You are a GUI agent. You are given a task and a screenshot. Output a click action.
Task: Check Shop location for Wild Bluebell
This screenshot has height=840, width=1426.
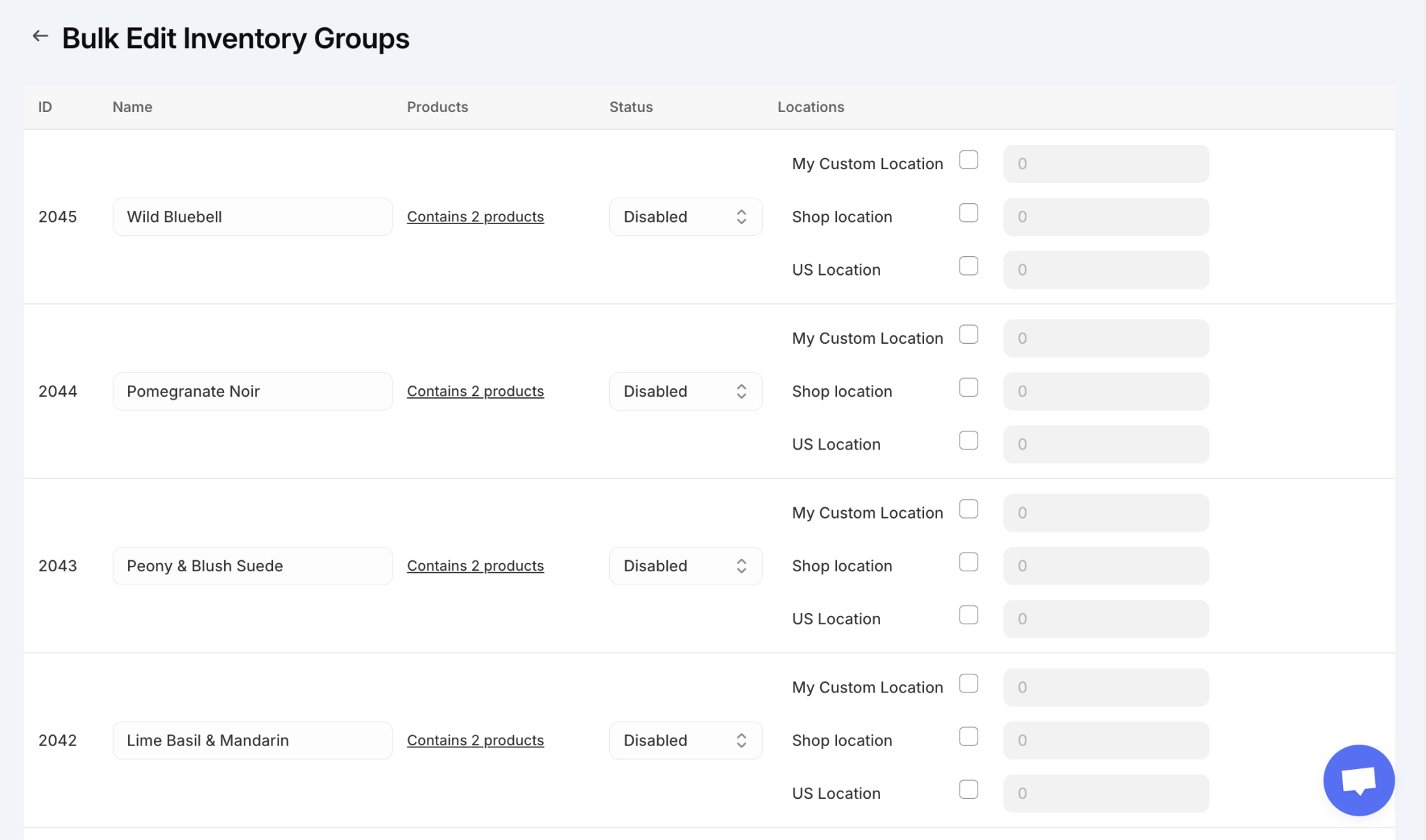(969, 213)
